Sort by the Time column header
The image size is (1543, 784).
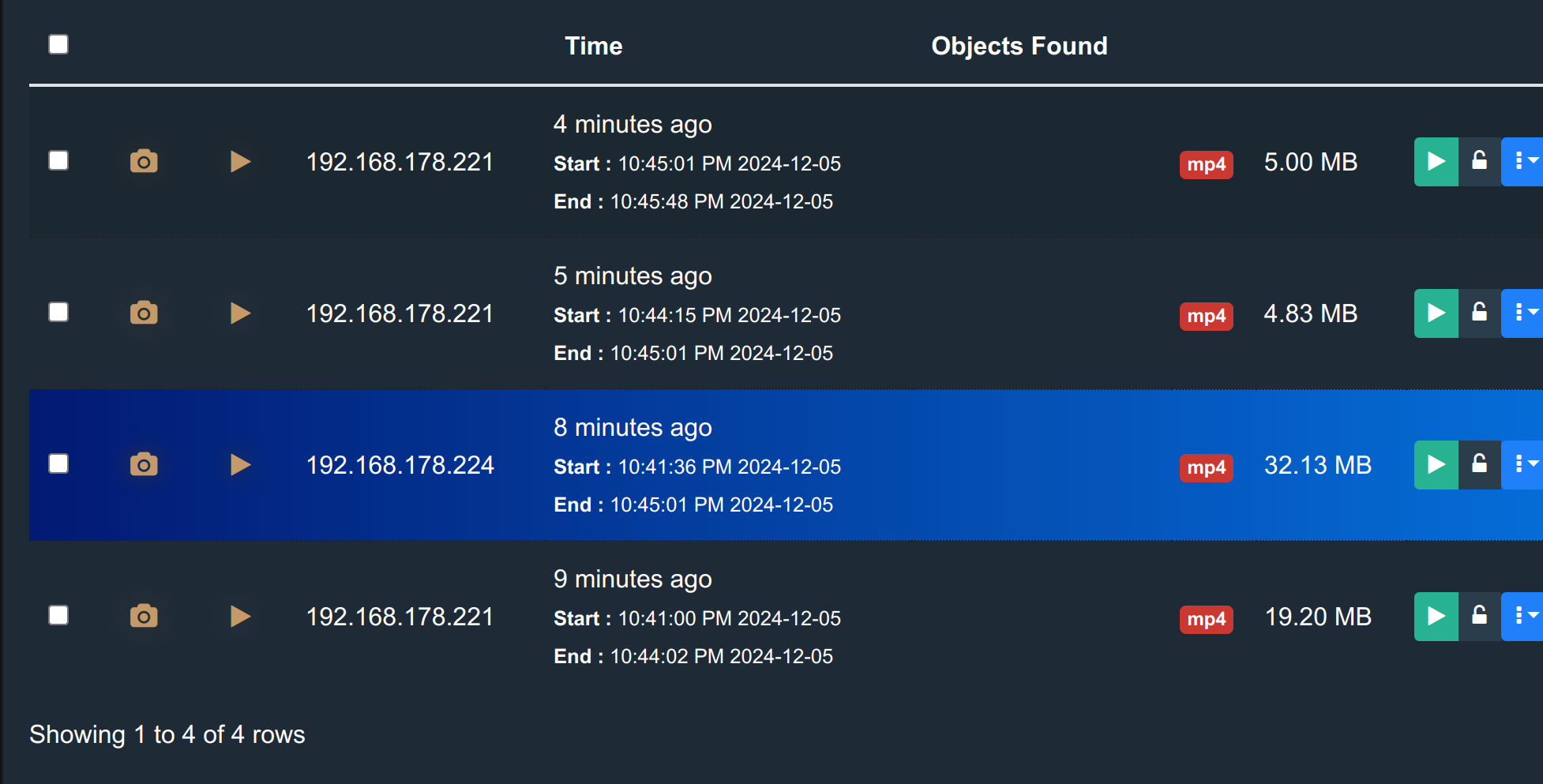pos(593,46)
